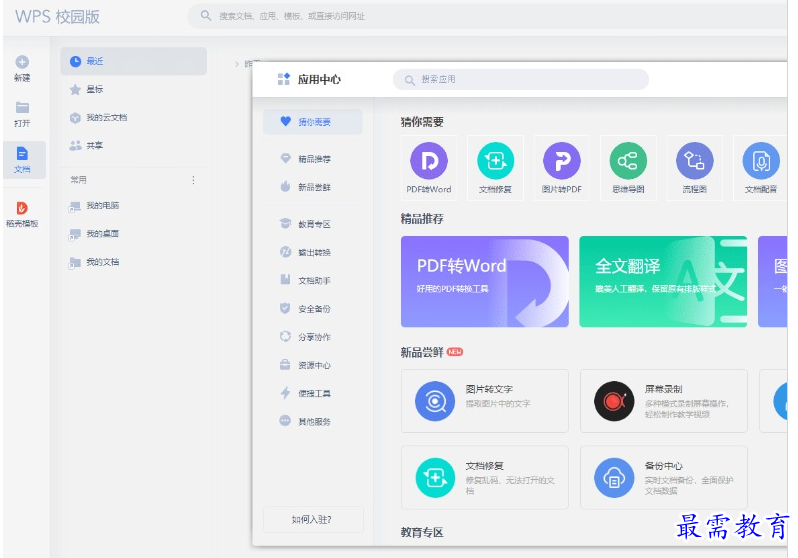Open the 全文翻译 green banner

click(663, 282)
